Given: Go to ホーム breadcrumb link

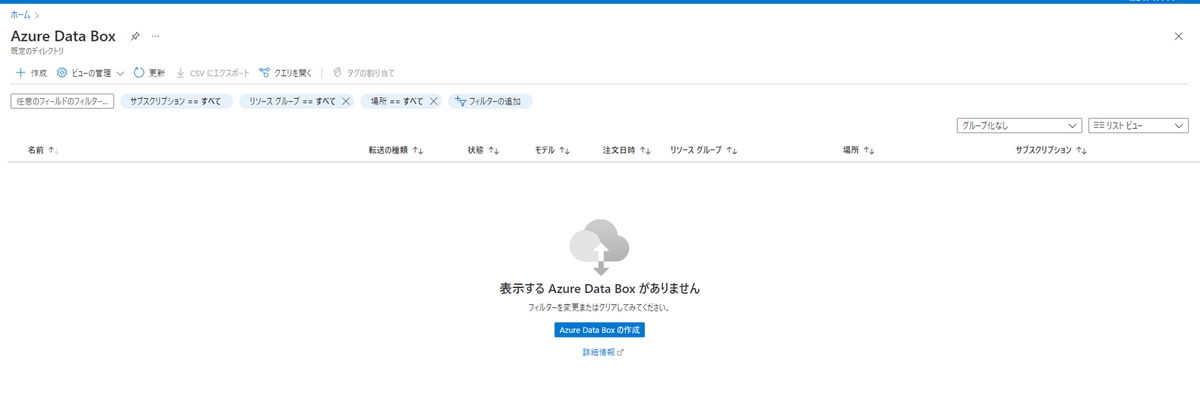Looking at the screenshot, I should 20,16.
